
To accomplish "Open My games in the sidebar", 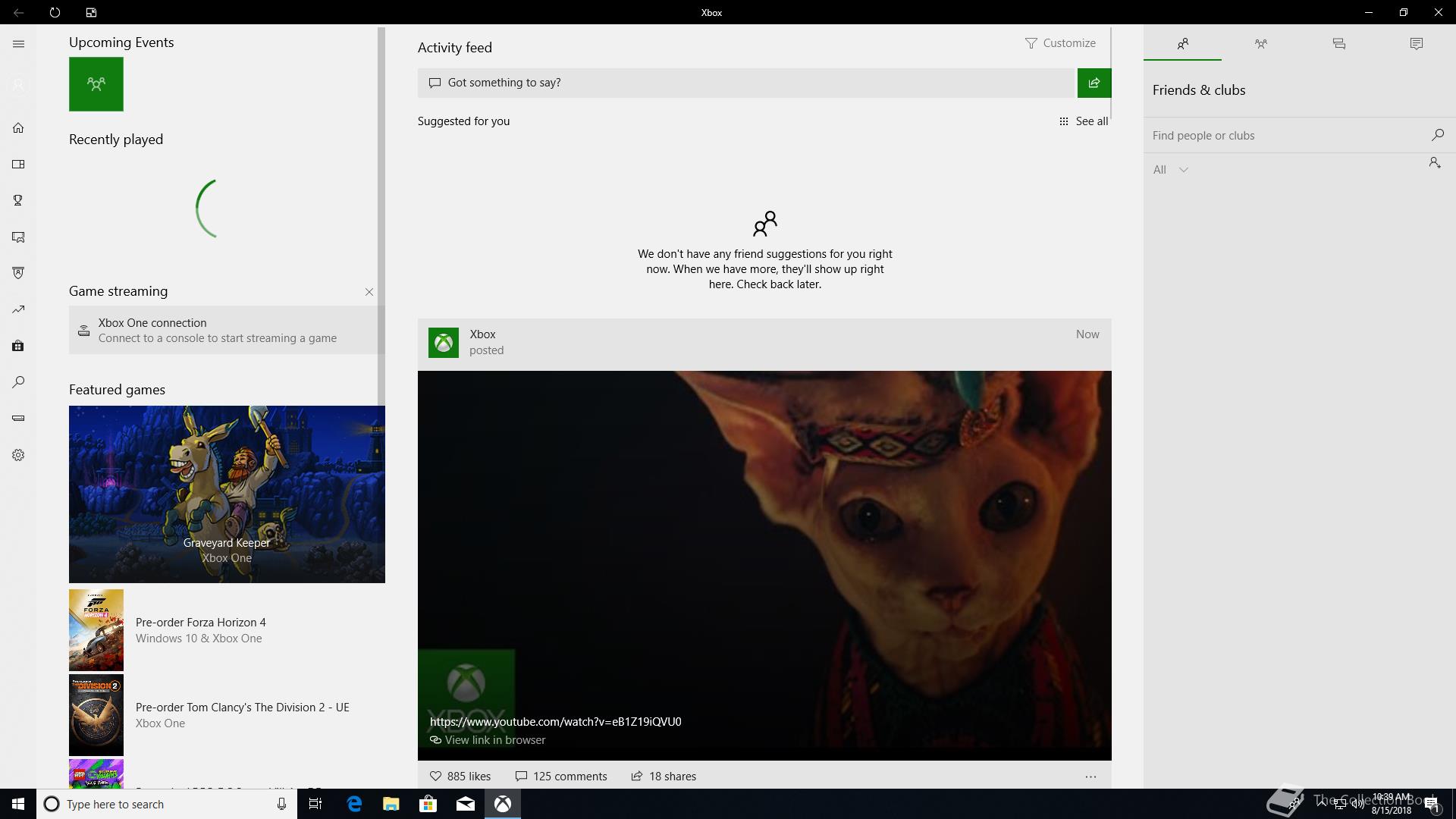I will coord(18,164).
